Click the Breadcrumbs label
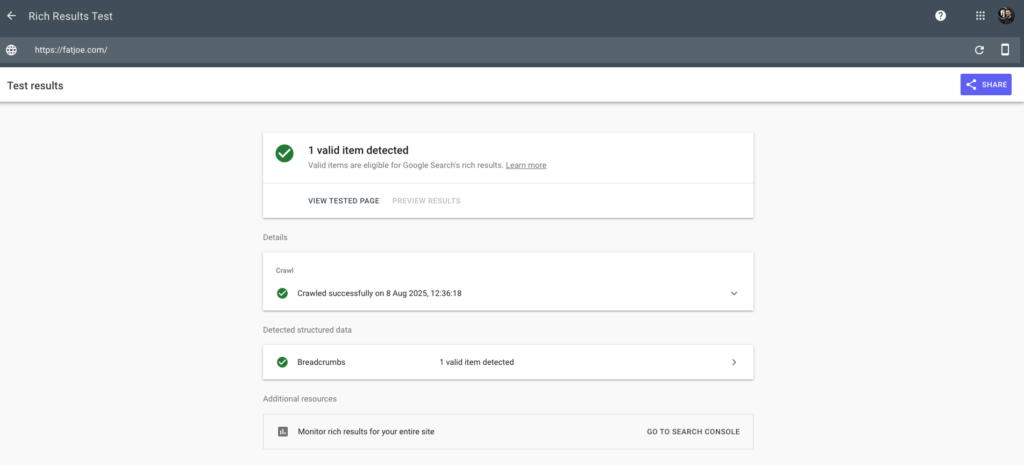Screen dimensions: 1024x465 pos(321,362)
